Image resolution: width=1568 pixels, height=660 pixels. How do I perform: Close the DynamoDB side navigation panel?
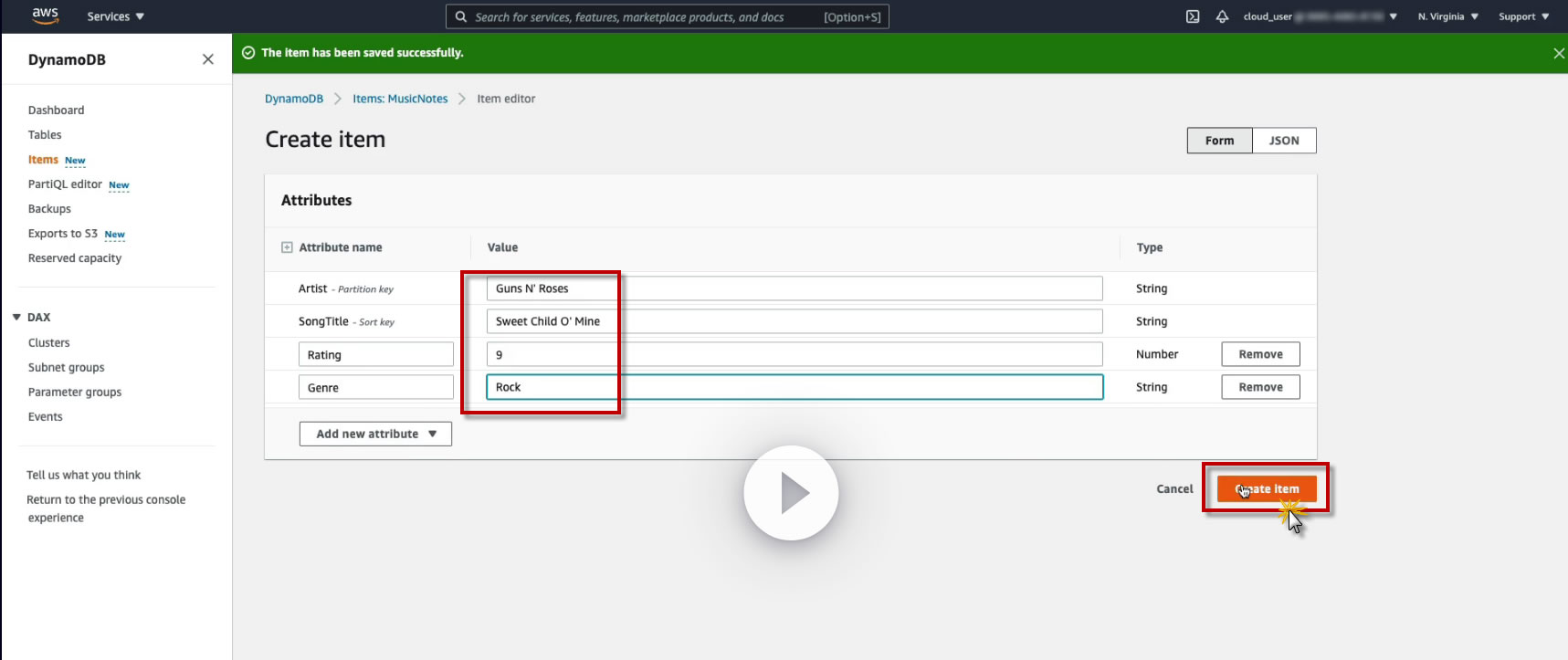208,59
